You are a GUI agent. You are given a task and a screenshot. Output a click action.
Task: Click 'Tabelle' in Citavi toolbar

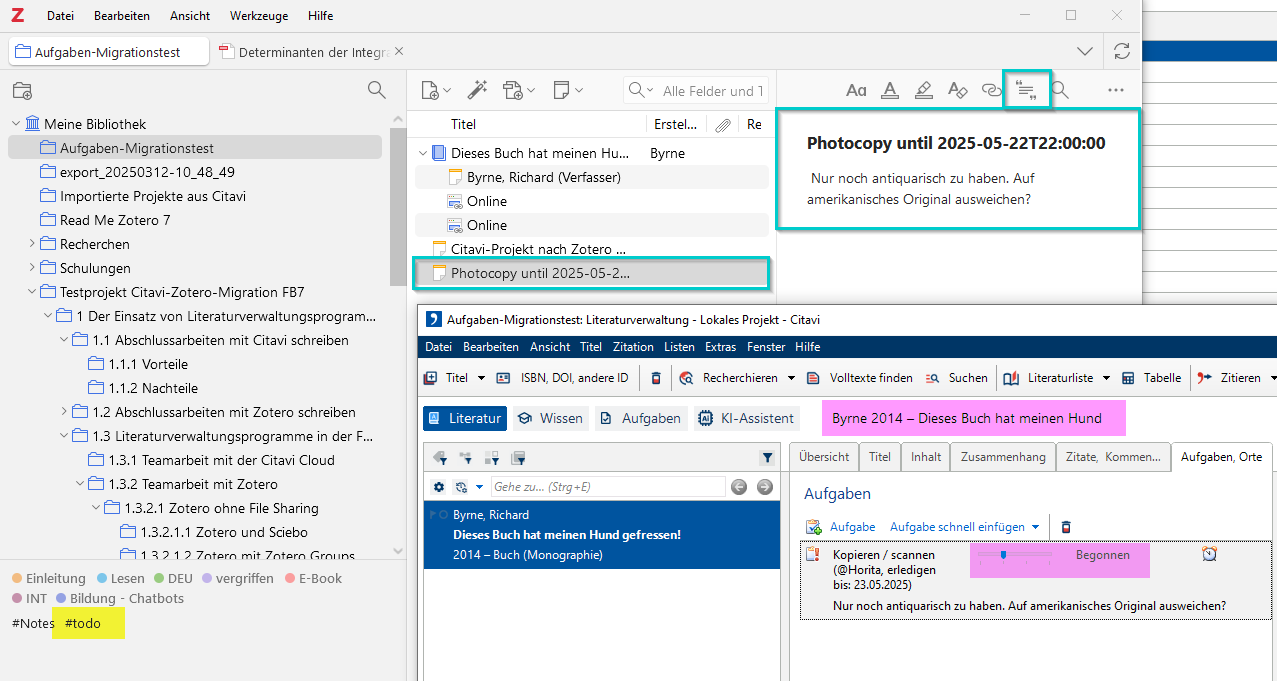tap(1151, 378)
